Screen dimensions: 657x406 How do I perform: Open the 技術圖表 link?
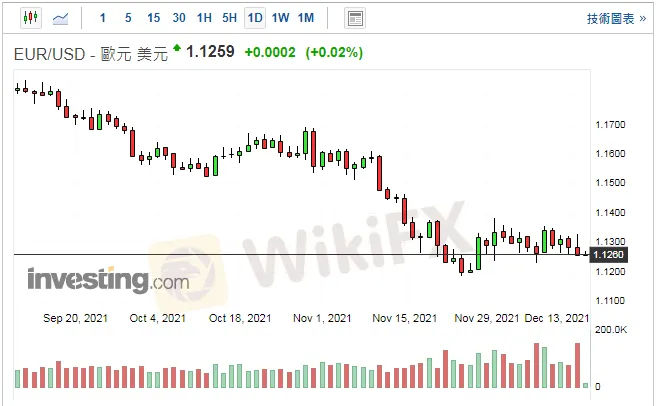pyautogui.click(x=610, y=18)
